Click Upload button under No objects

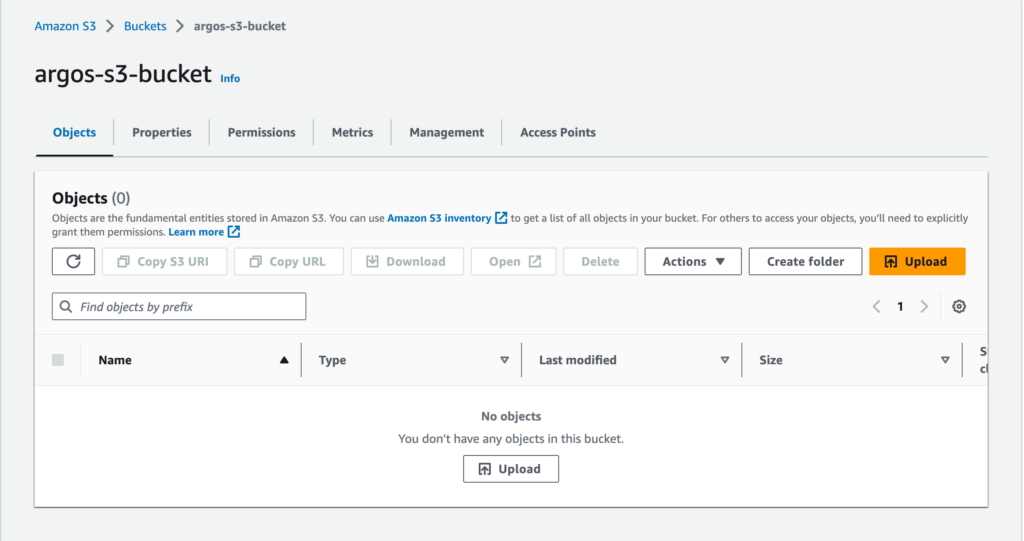510,469
